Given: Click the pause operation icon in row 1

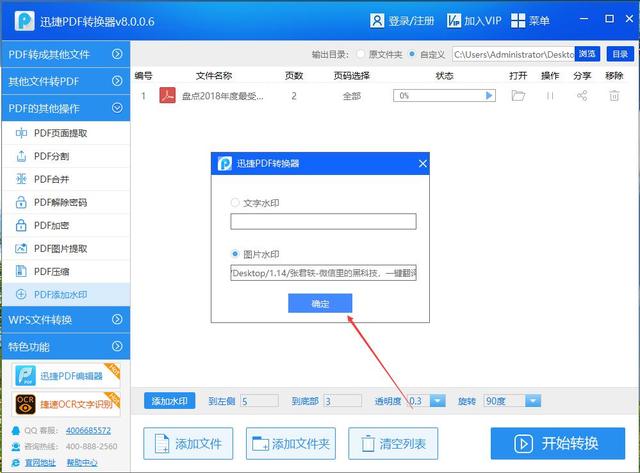Looking at the screenshot, I should (x=550, y=95).
